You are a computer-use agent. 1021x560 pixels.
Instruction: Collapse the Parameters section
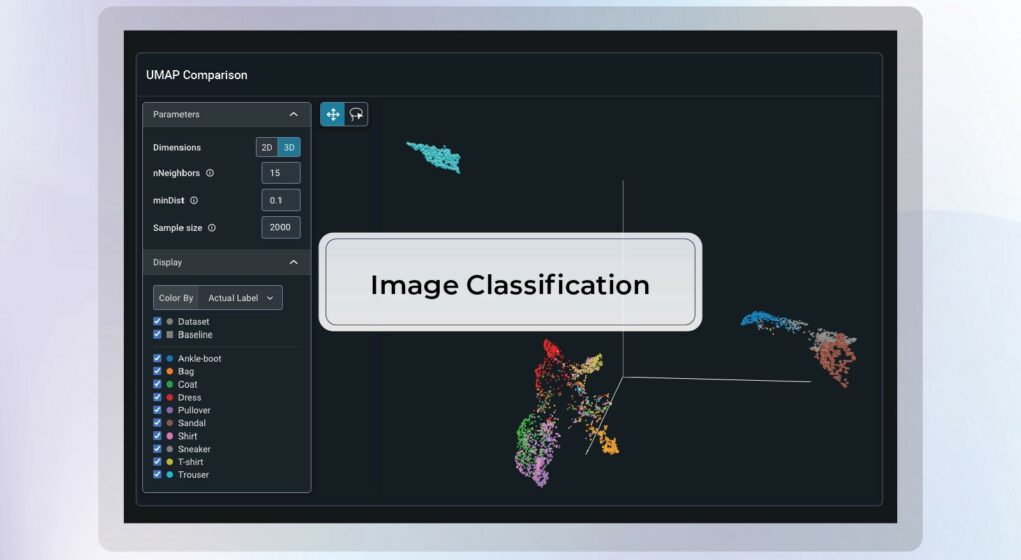point(294,115)
